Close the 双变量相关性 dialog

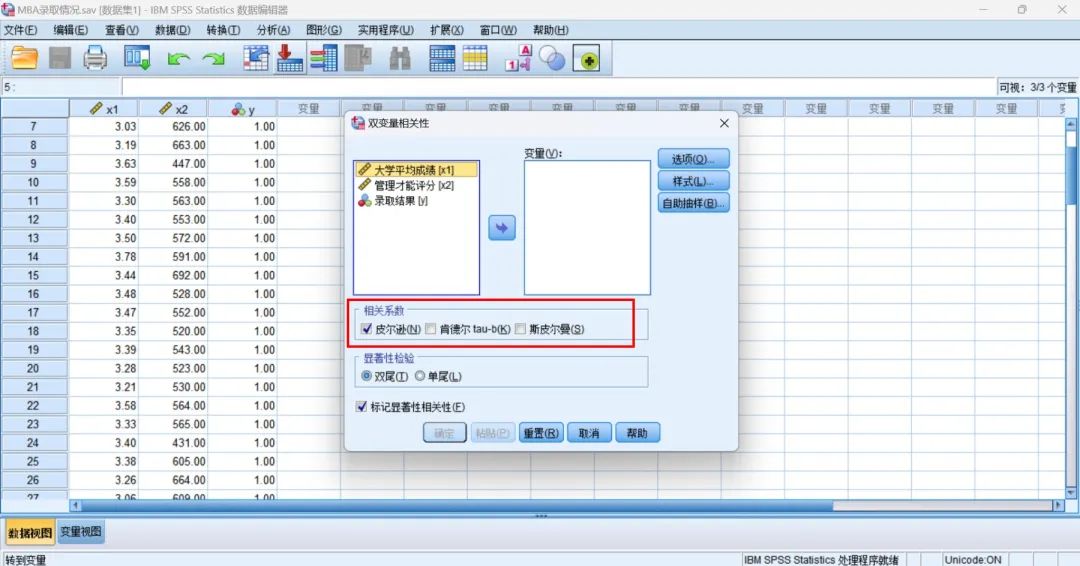click(724, 123)
